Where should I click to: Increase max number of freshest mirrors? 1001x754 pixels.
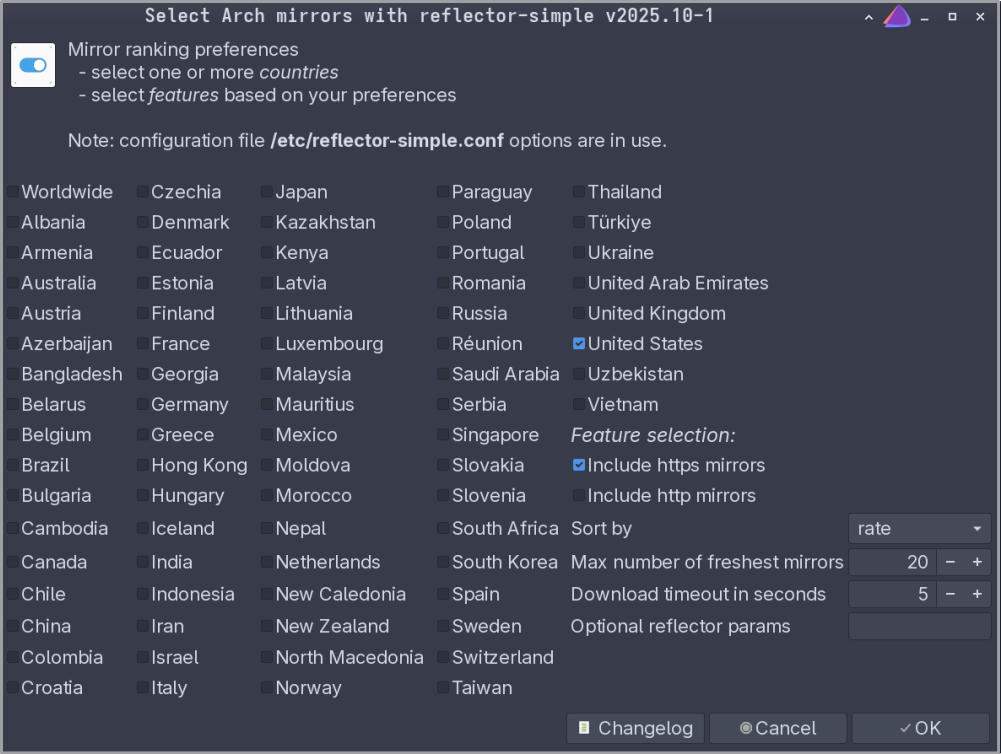click(977, 562)
